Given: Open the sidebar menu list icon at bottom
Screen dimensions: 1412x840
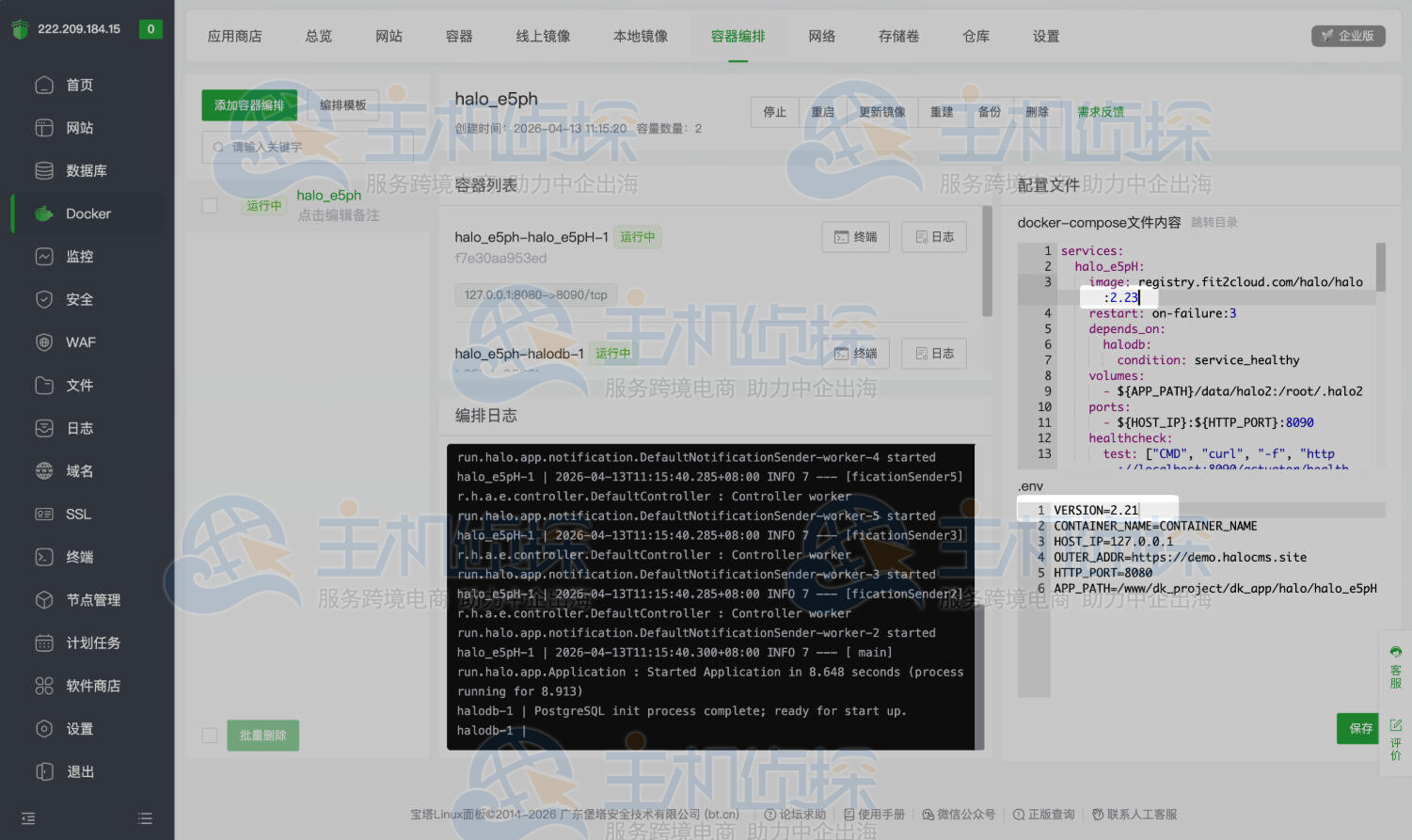Looking at the screenshot, I should [145, 818].
